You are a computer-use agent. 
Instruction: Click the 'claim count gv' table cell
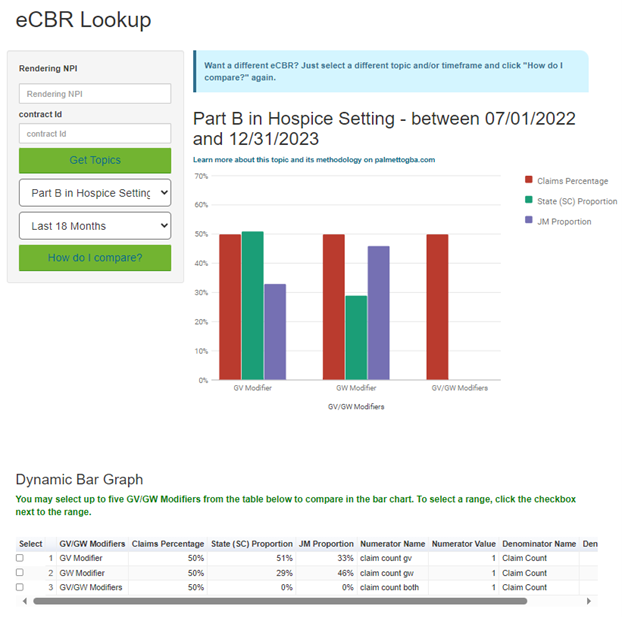click(x=392, y=558)
